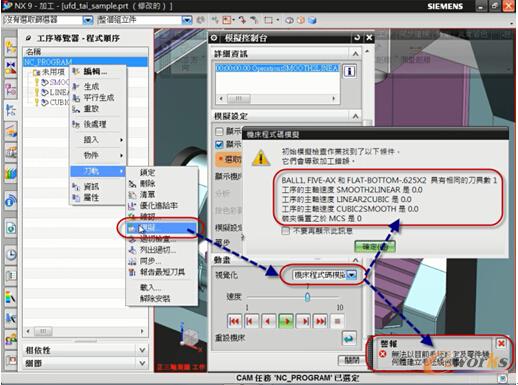This screenshot has width=518, height=385.
Task: Click the web browser icon in left sidebar
Action: [11, 228]
